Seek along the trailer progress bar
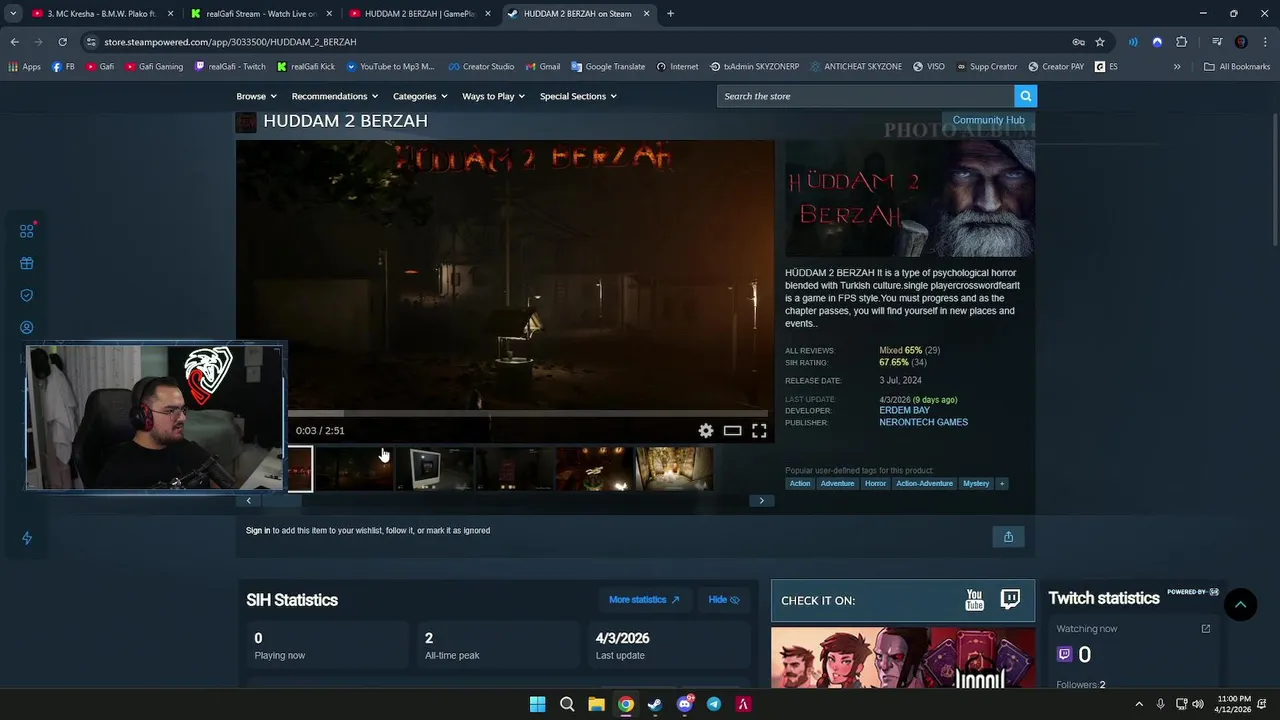This screenshot has width=1280, height=720. tap(528, 413)
